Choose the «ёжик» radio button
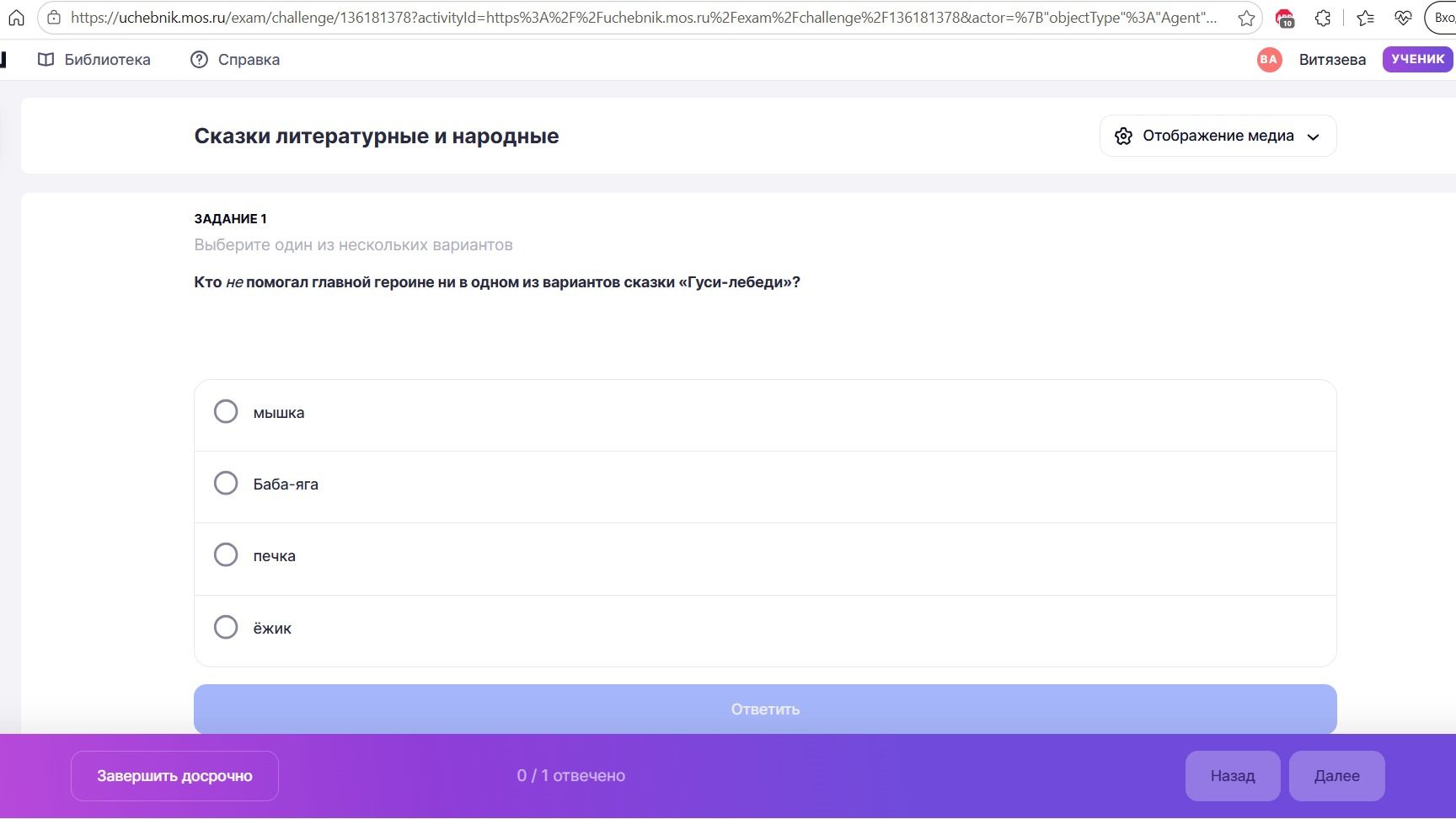Screen dimensions: 1456x819 [x=226, y=627]
